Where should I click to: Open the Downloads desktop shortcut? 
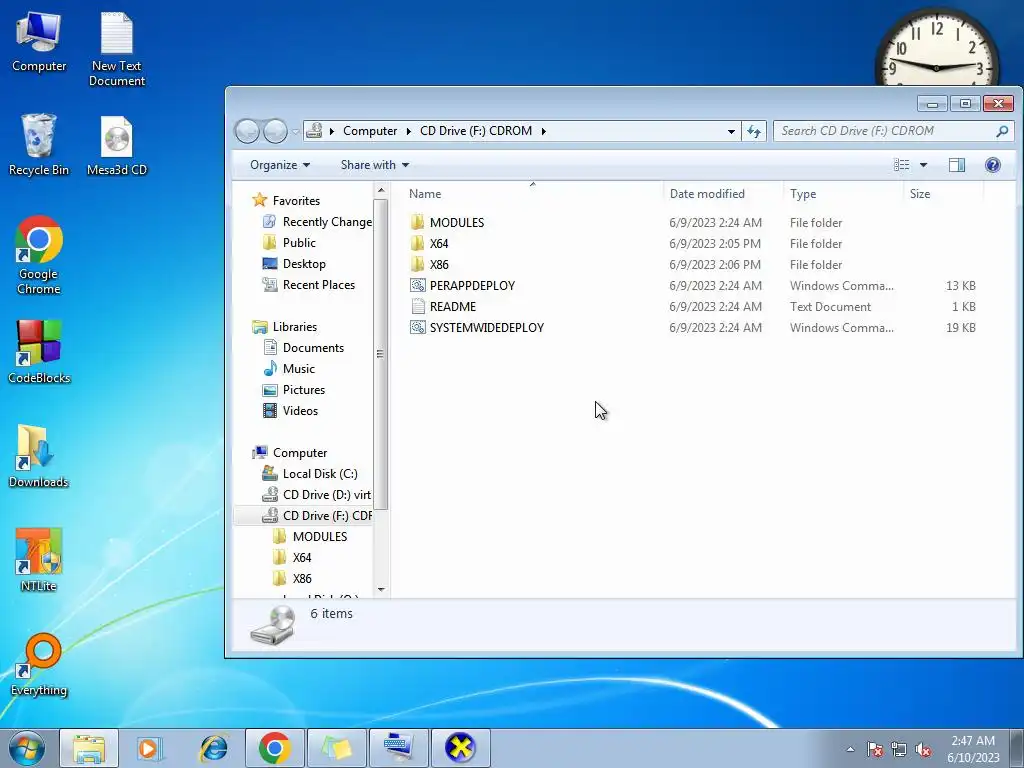coord(39,456)
